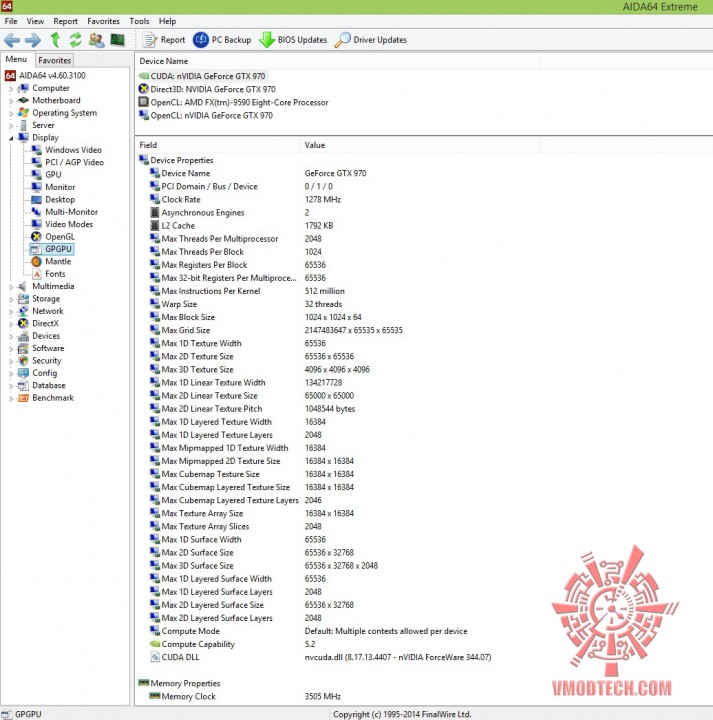Click the monitor diagnostics toolbar icon
713x720 pixels.
[118, 40]
